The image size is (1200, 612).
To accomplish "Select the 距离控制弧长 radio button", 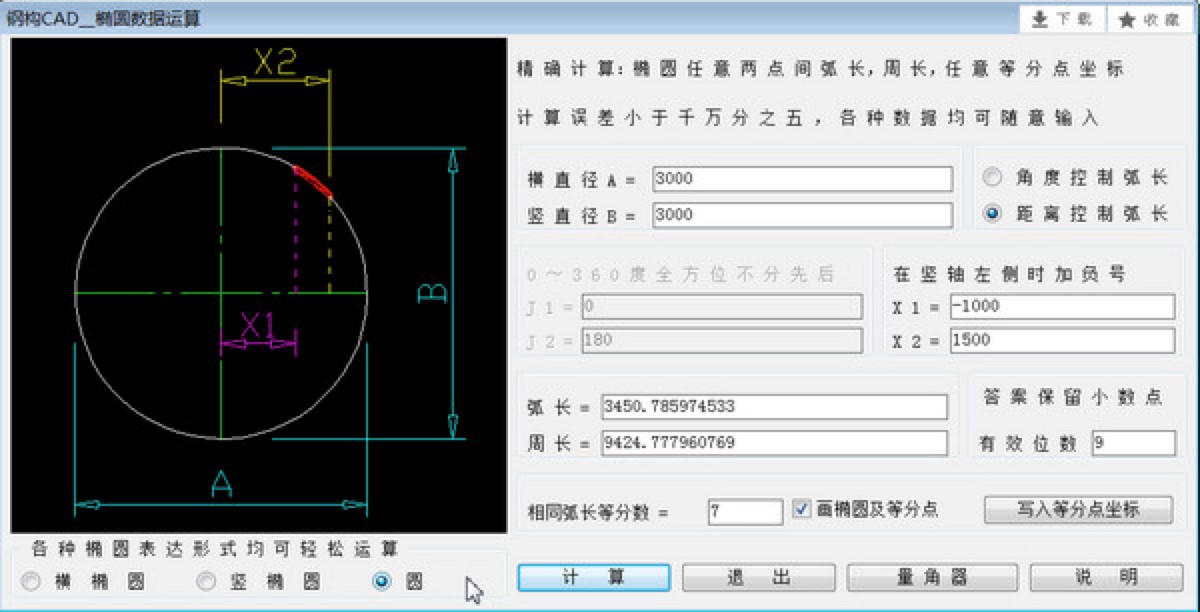I will 993,212.
